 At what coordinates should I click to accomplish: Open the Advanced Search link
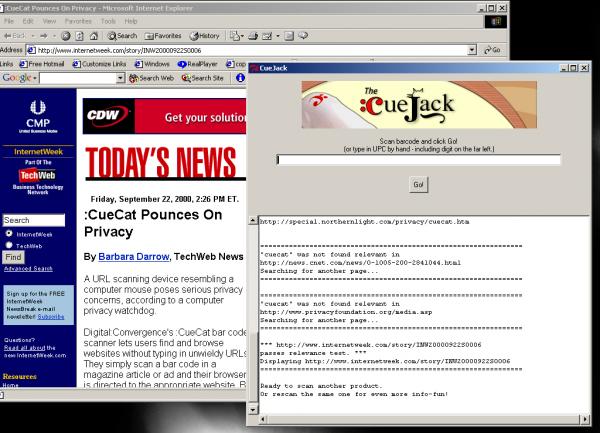point(26,268)
